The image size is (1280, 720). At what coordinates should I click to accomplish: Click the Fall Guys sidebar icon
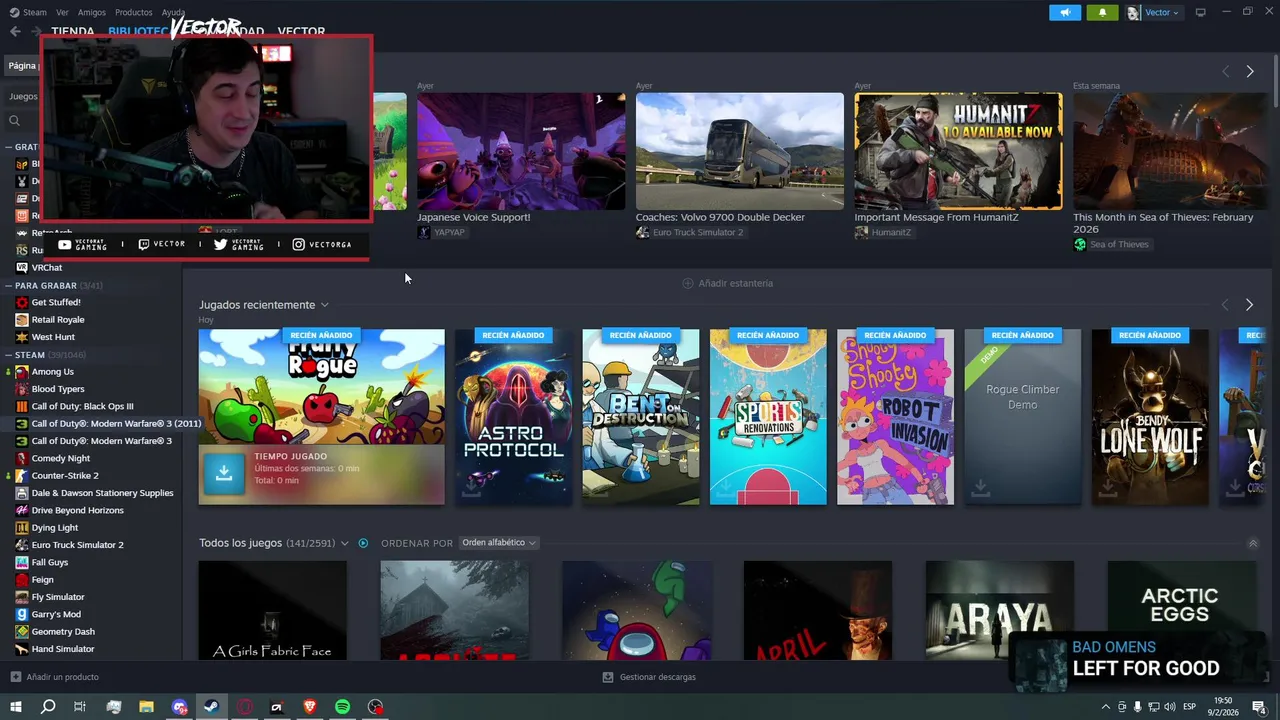point(22,562)
